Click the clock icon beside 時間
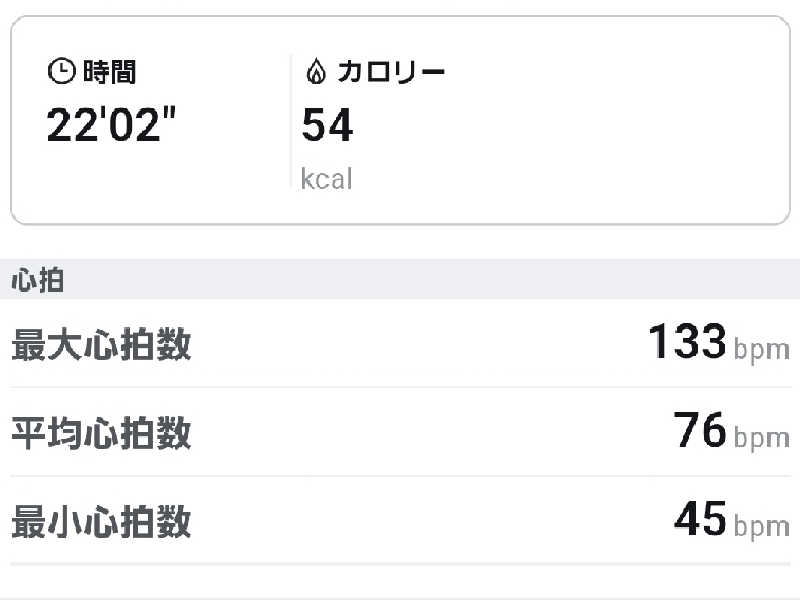Image resolution: width=800 pixels, height=600 pixels. coord(61,71)
